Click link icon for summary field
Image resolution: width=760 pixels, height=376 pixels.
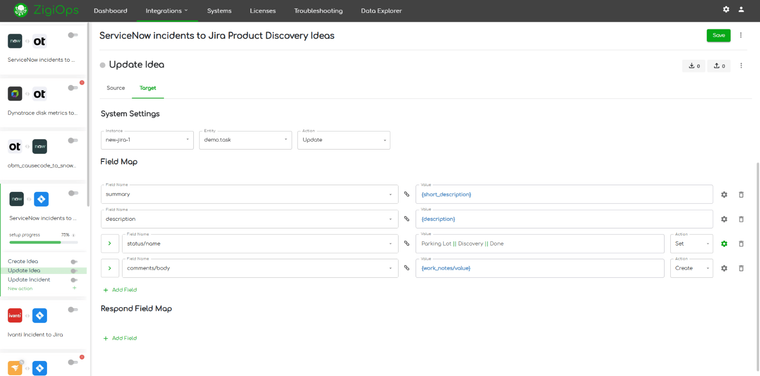[407, 194]
